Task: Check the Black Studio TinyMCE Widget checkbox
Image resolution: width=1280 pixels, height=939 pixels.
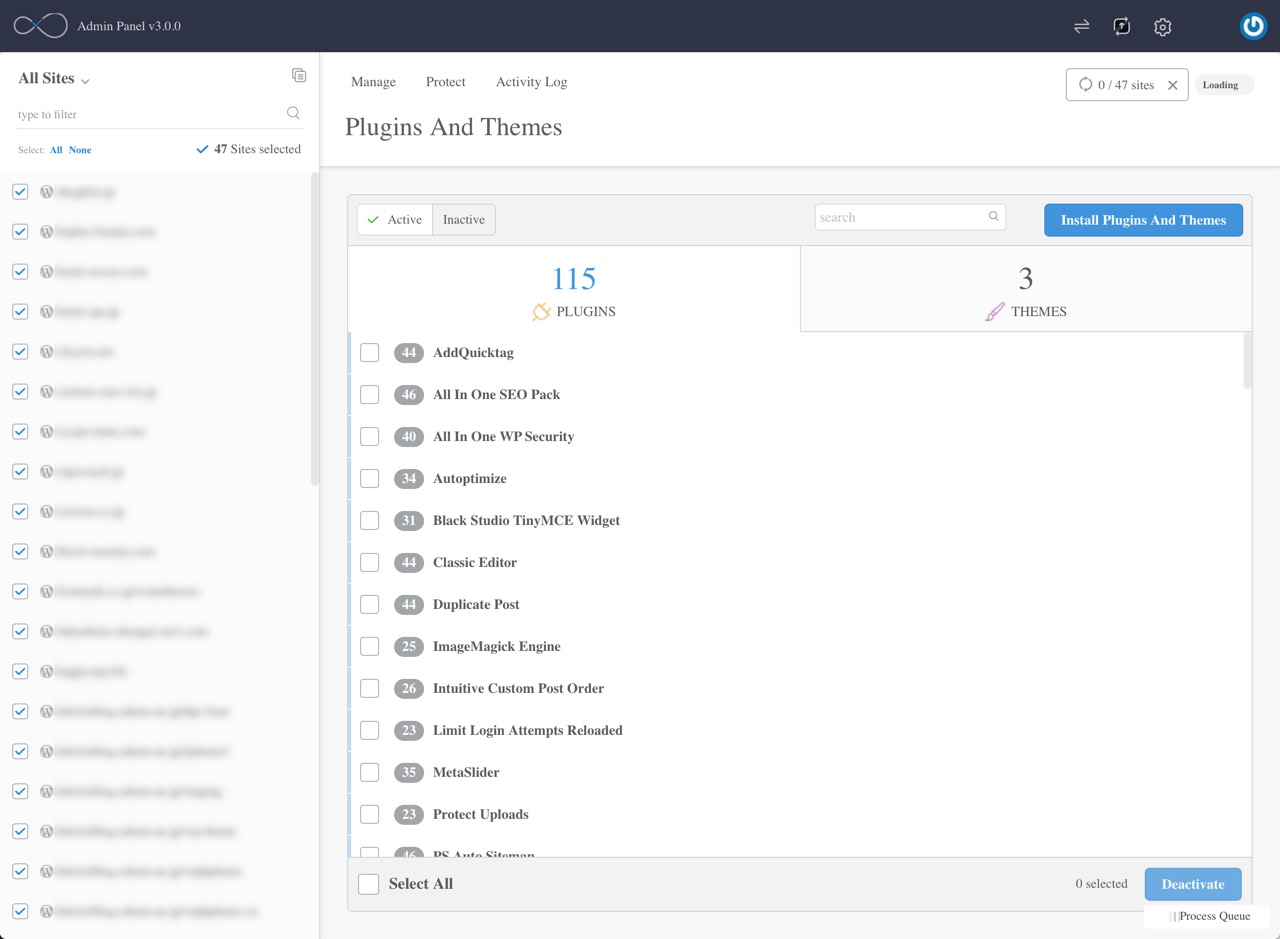Action: click(370, 520)
